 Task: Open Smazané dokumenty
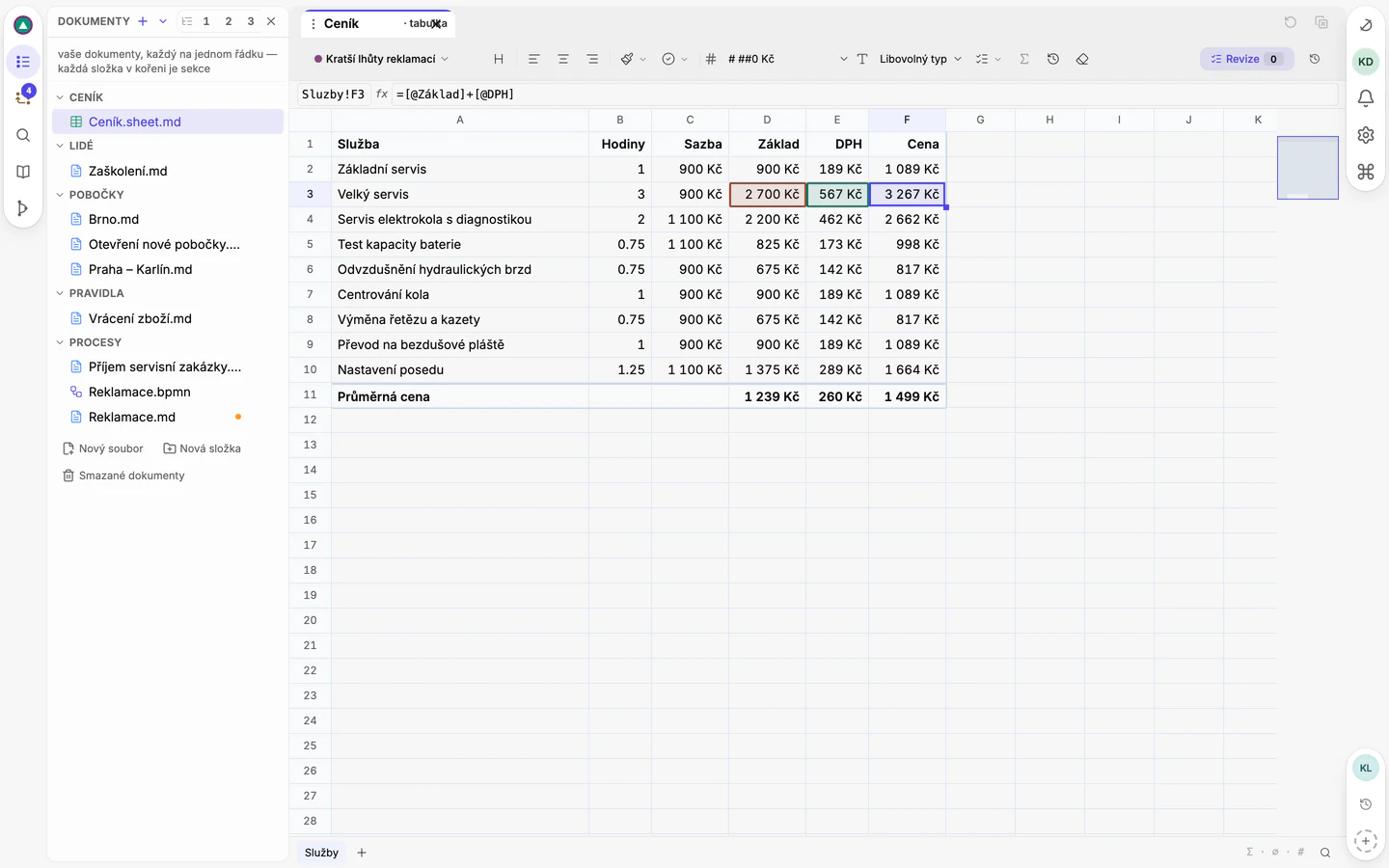[123, 475]
